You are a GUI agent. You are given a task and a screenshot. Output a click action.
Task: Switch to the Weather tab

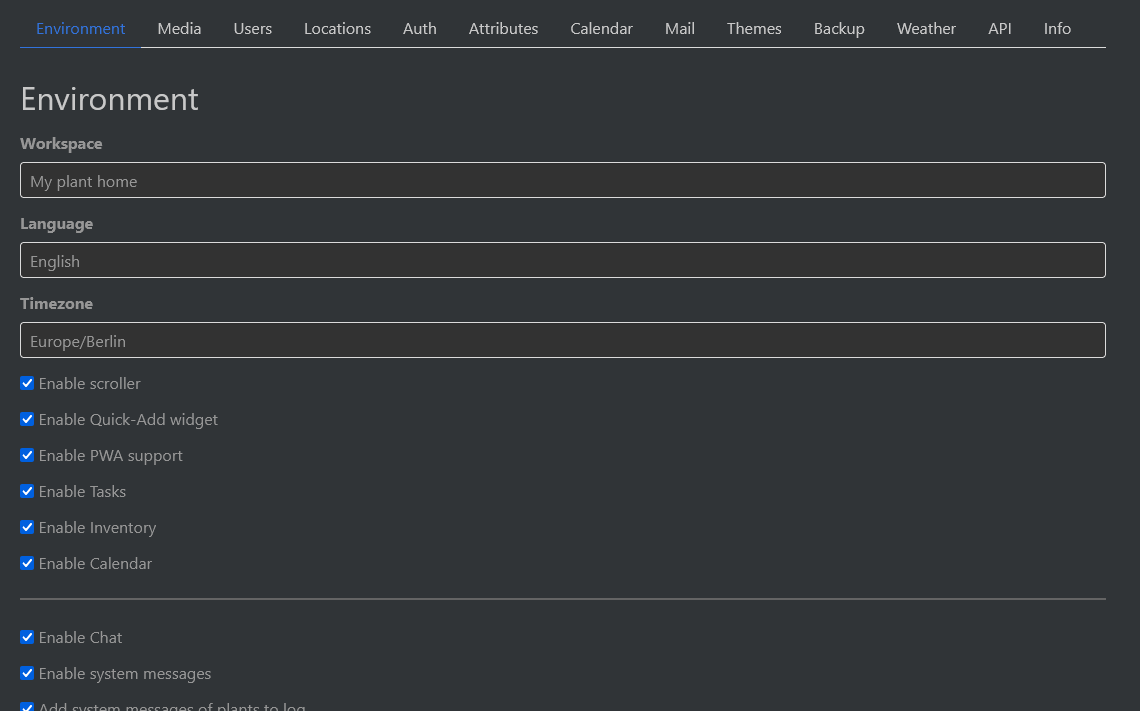click(x=925, y=28)
